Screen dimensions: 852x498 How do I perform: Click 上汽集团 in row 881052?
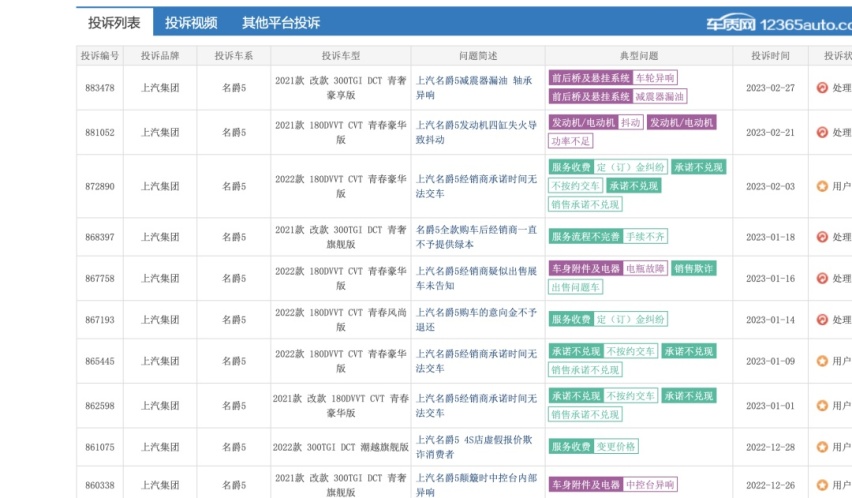(160, 133)
